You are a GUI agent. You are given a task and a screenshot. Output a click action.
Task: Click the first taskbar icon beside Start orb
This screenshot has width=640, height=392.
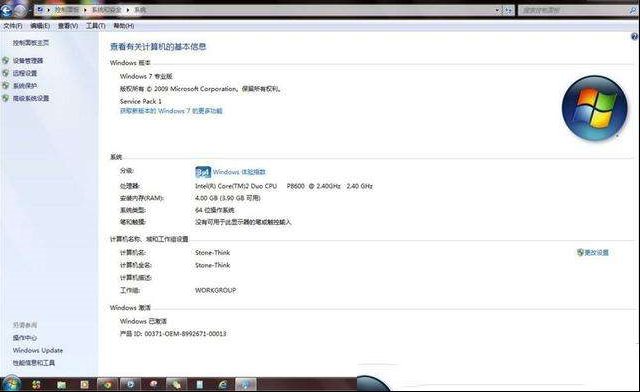pyautogui.click(x=36, y=384)
